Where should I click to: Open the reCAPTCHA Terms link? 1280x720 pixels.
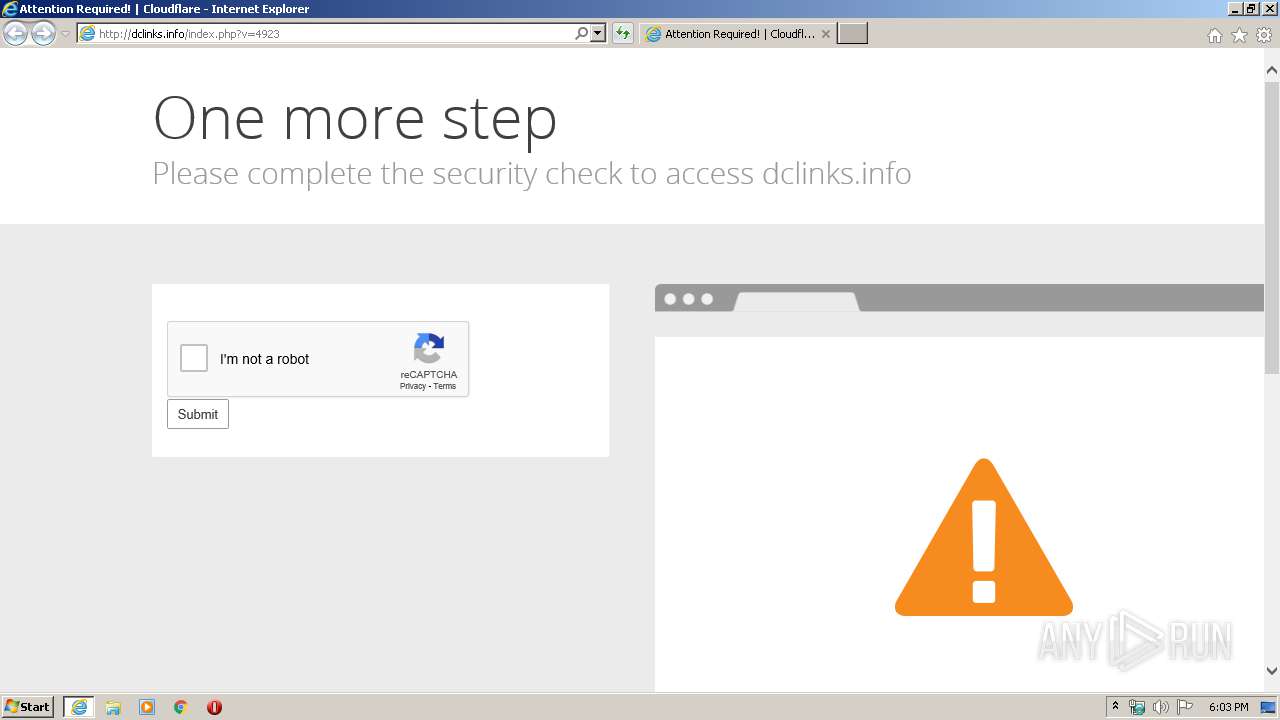tap(445, 386)
